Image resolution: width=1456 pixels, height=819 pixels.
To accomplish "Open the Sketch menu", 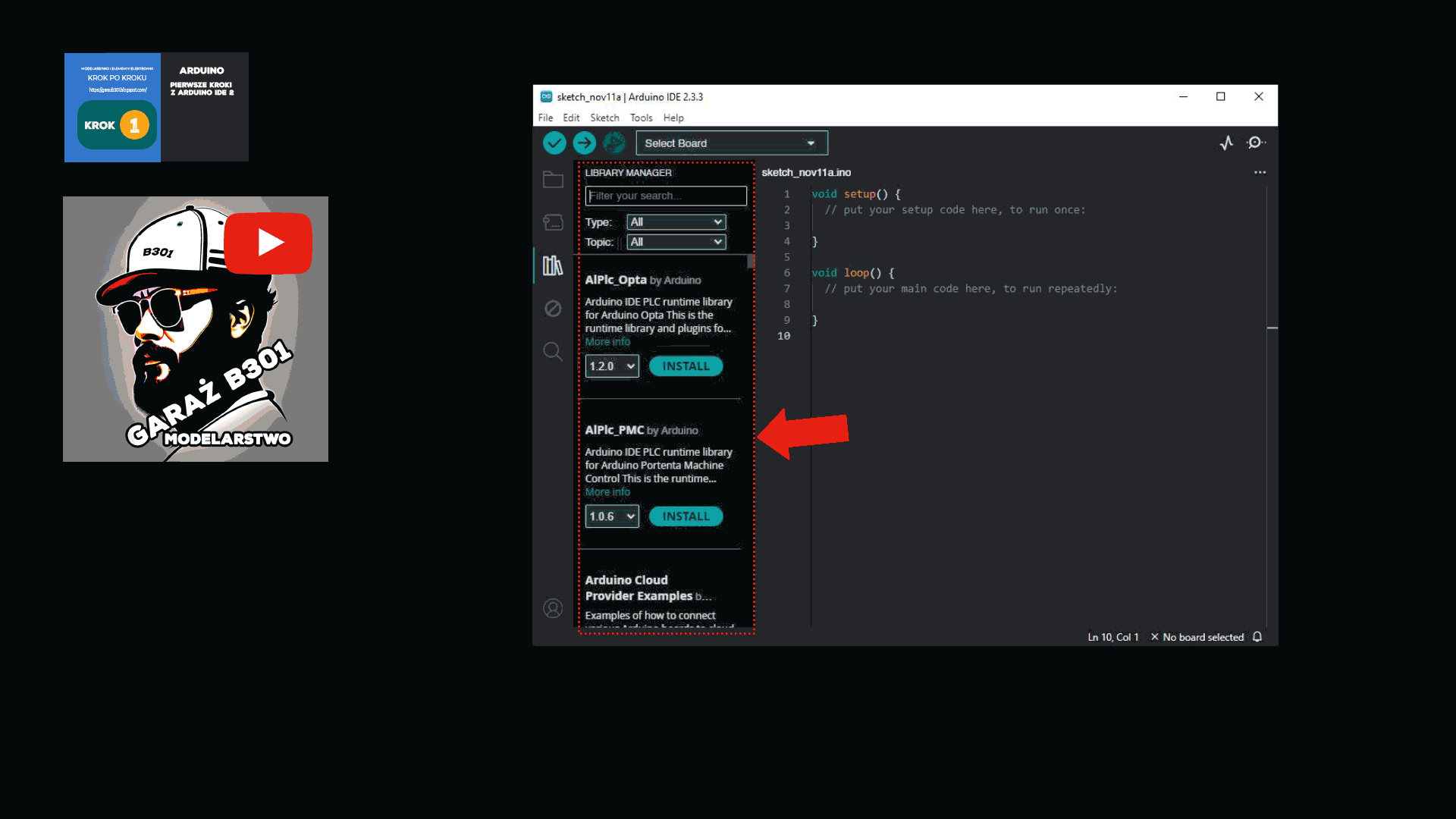I will 604,118.
